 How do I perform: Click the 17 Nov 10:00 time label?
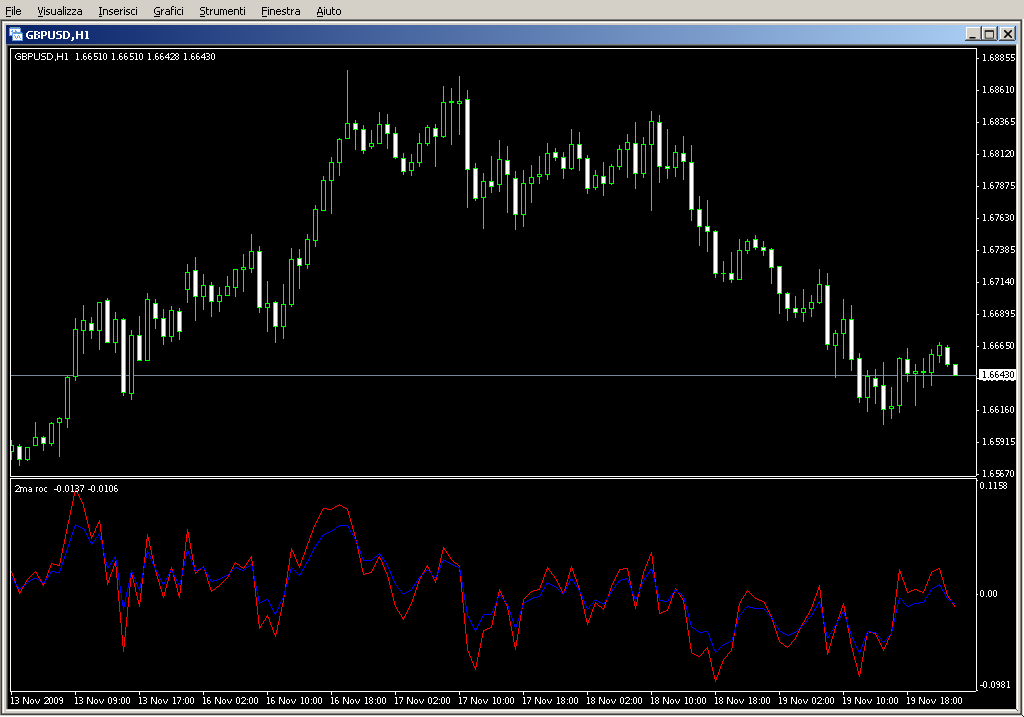coord(487,701)
